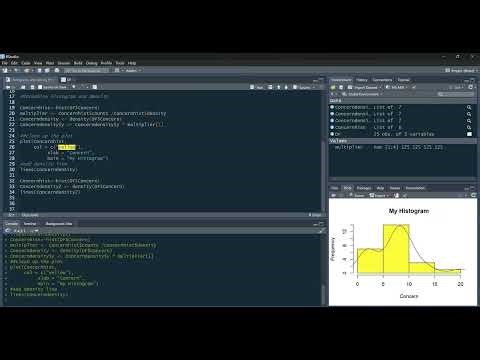480x360 pixels.
Task: Switch to the Environment tab
Action: pyautogui.click(x=341, y=80)
